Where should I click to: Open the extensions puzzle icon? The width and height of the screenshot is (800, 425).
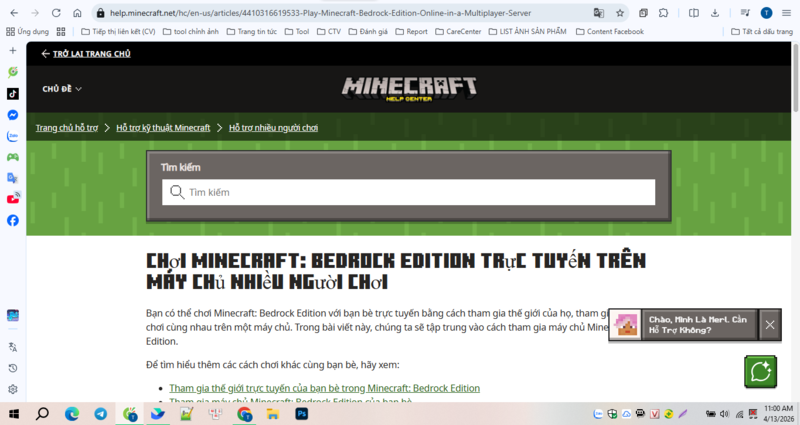tap(663, 13)
